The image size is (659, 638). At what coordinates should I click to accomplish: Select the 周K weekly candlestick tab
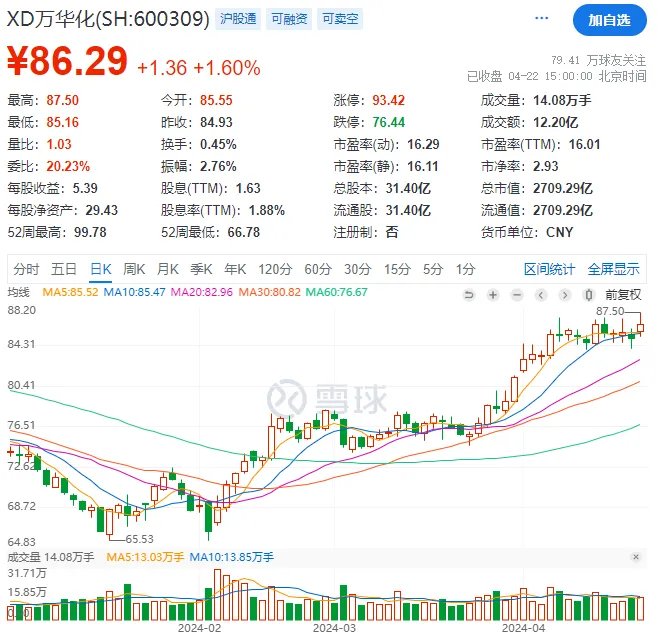pos(134,269)
